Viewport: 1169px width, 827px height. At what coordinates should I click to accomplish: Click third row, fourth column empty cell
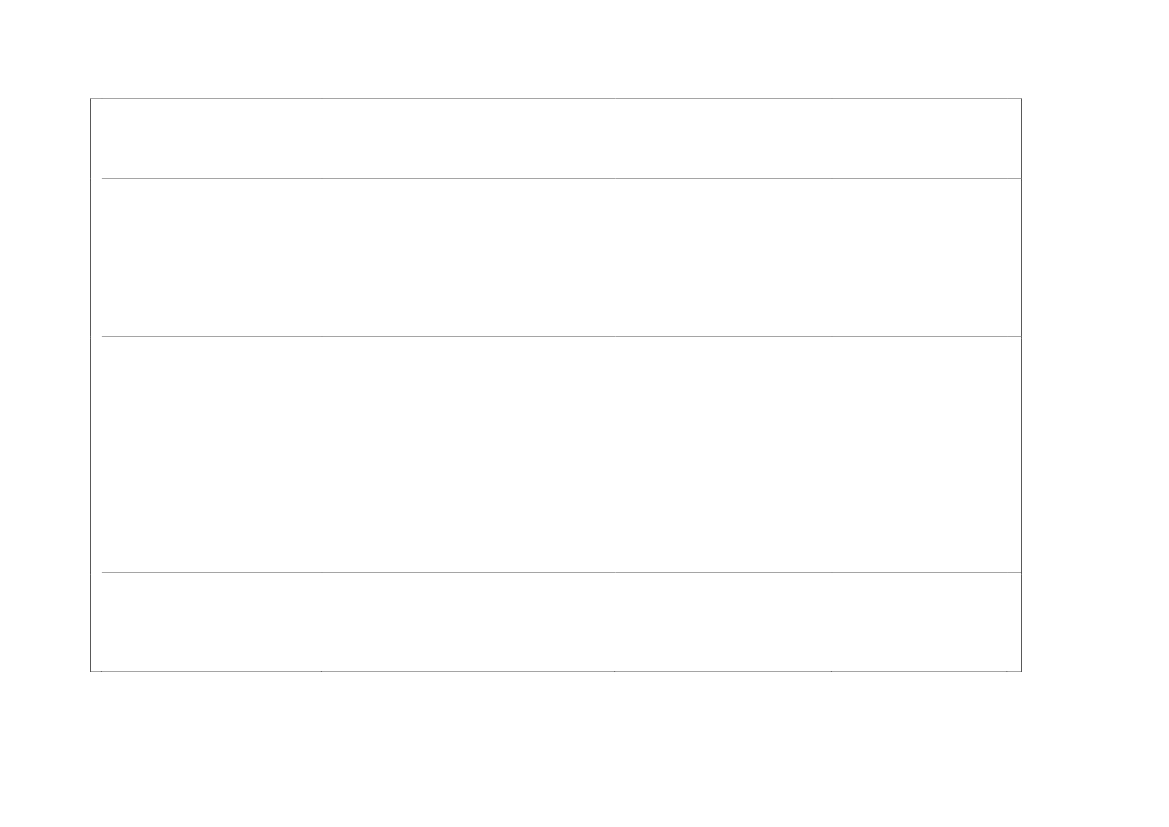(925, 454)
